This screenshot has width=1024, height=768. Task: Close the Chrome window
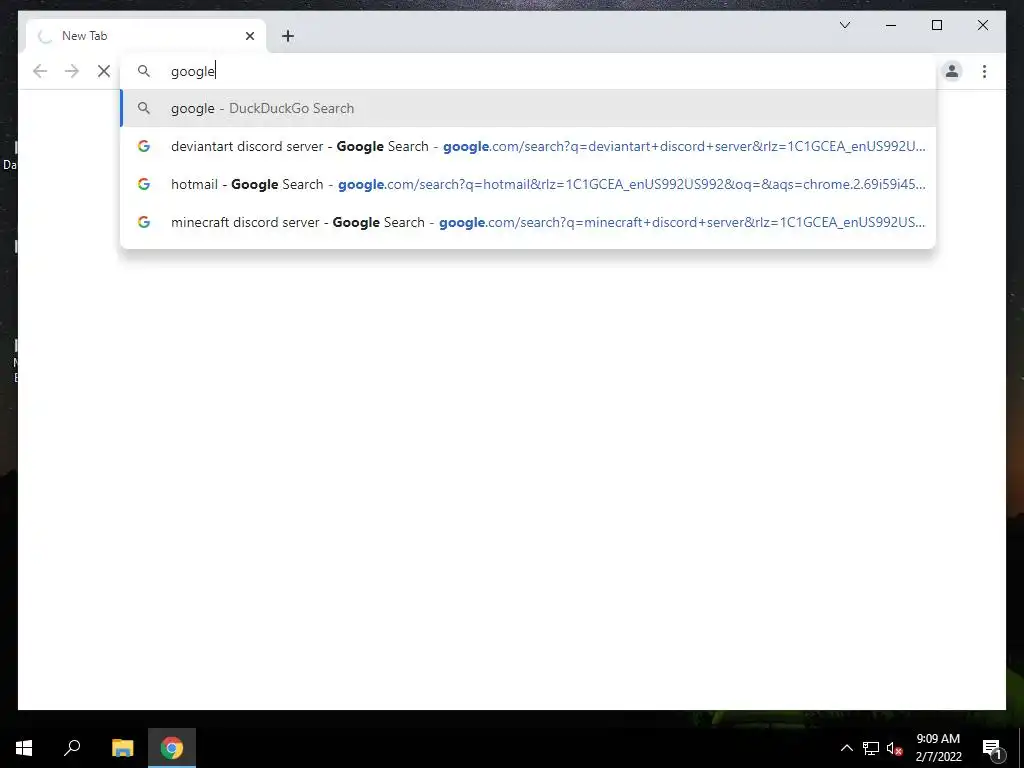tap(982, 25)
